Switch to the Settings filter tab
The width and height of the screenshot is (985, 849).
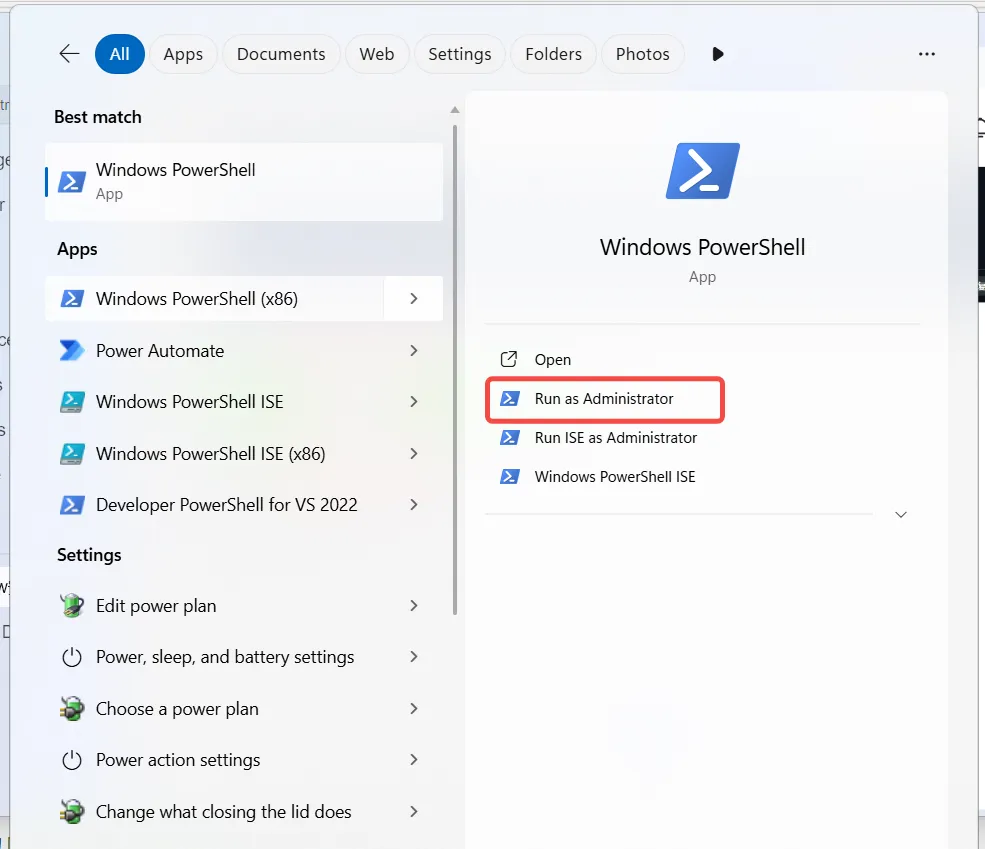point(460,54)
